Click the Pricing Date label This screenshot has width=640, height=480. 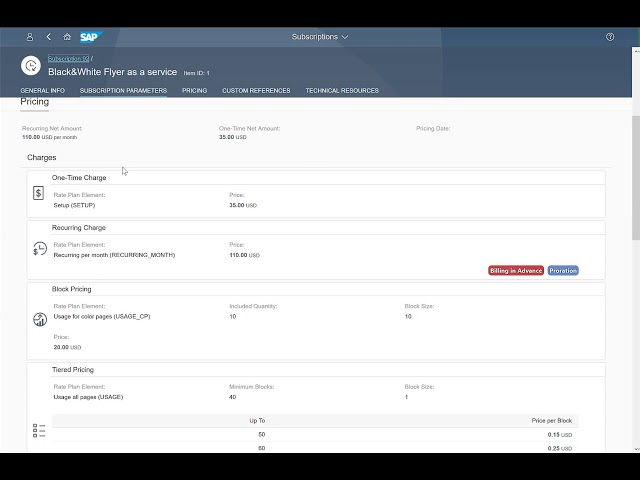click(x=433, y=129)
